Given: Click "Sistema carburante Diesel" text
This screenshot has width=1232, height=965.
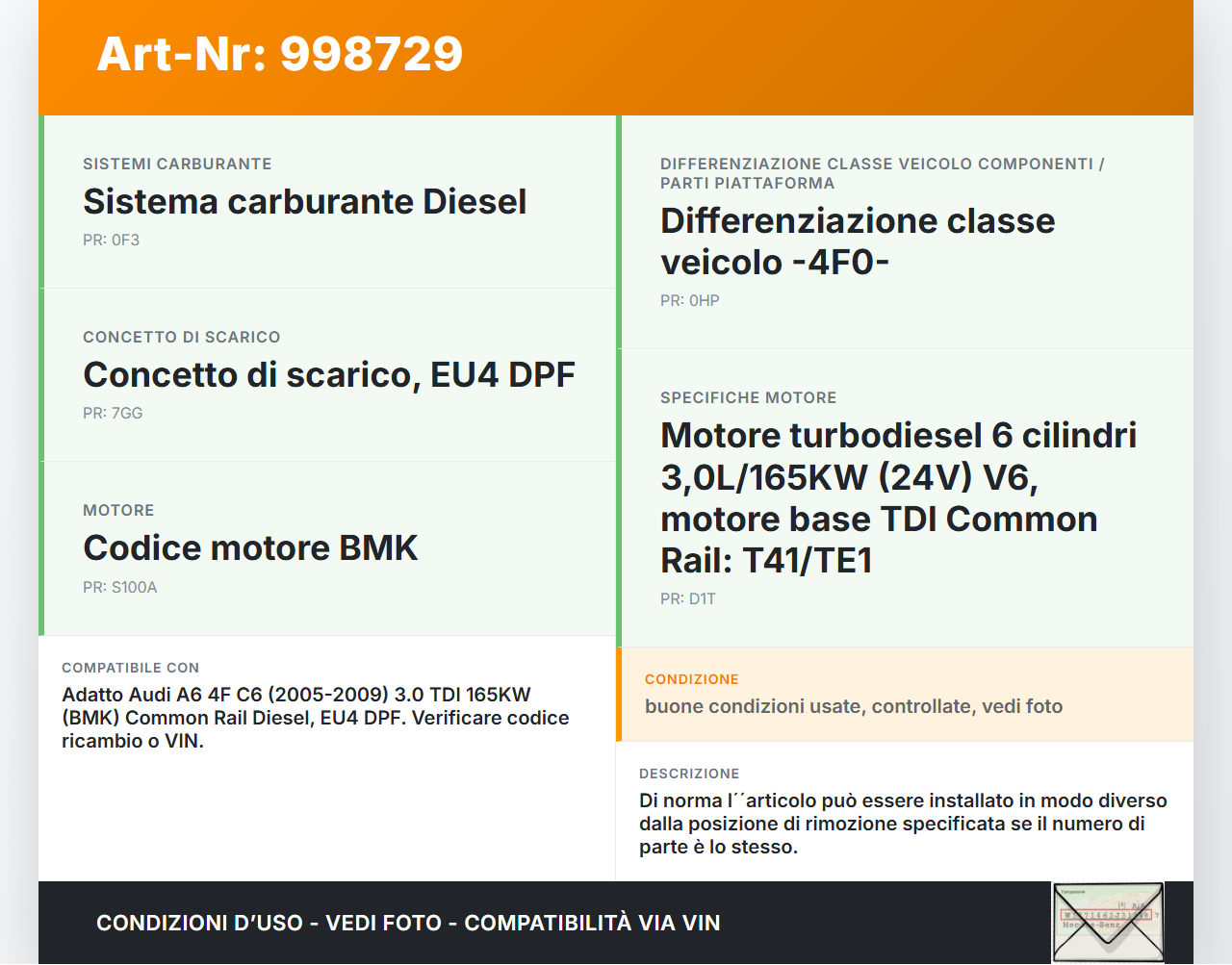Looking at the screenshot, I should tap(304, 202).
